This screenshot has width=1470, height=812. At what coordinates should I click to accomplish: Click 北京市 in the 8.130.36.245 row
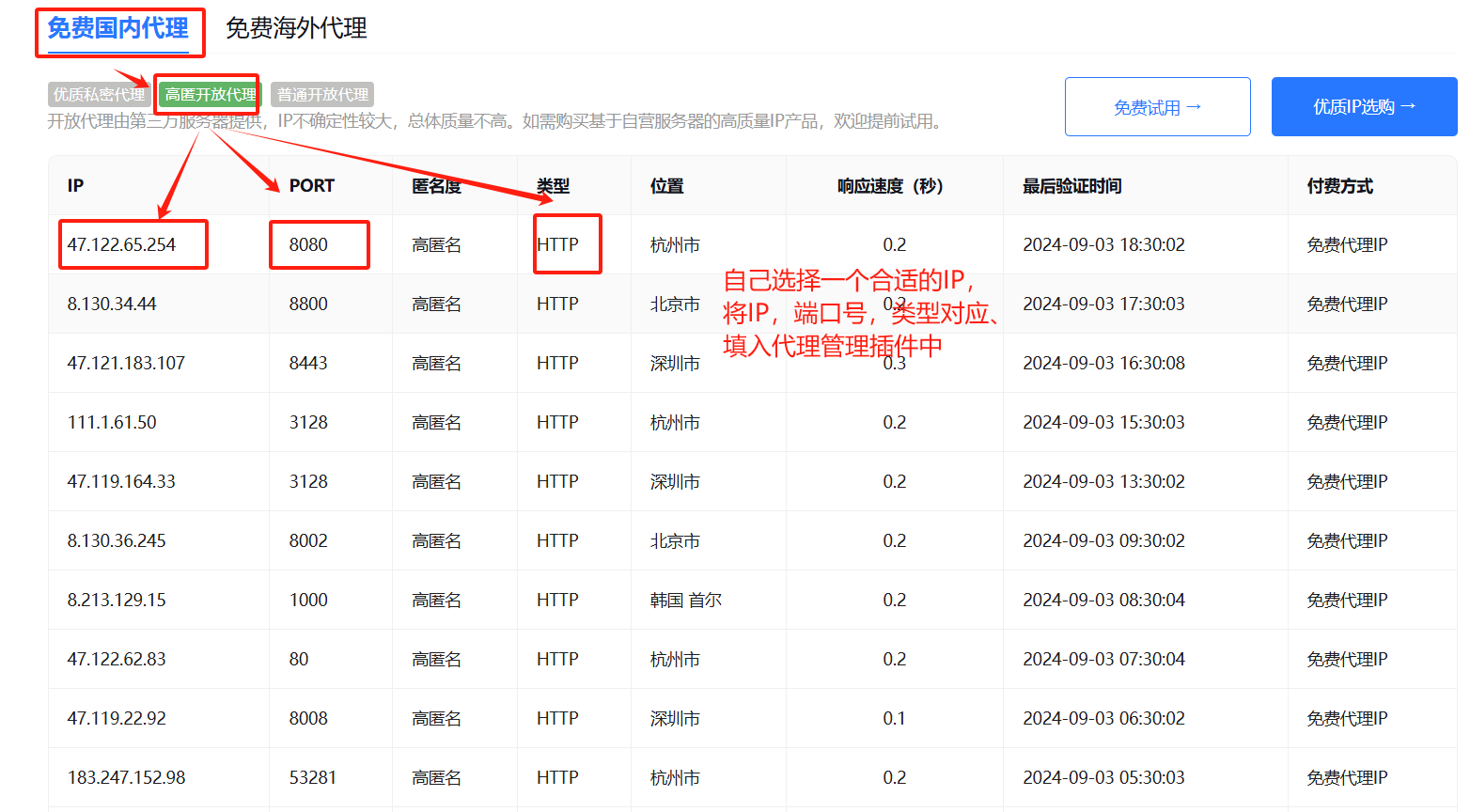coord(675,541)
